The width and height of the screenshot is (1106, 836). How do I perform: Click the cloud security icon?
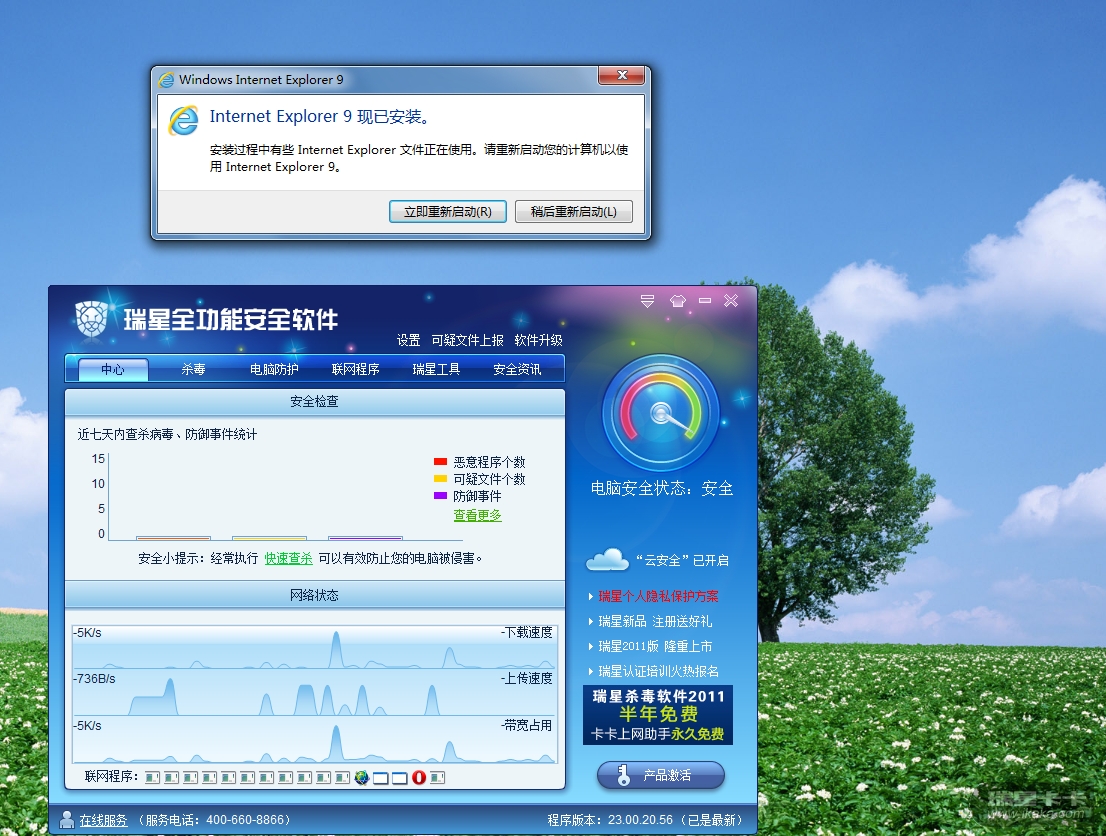coord(607,559)
